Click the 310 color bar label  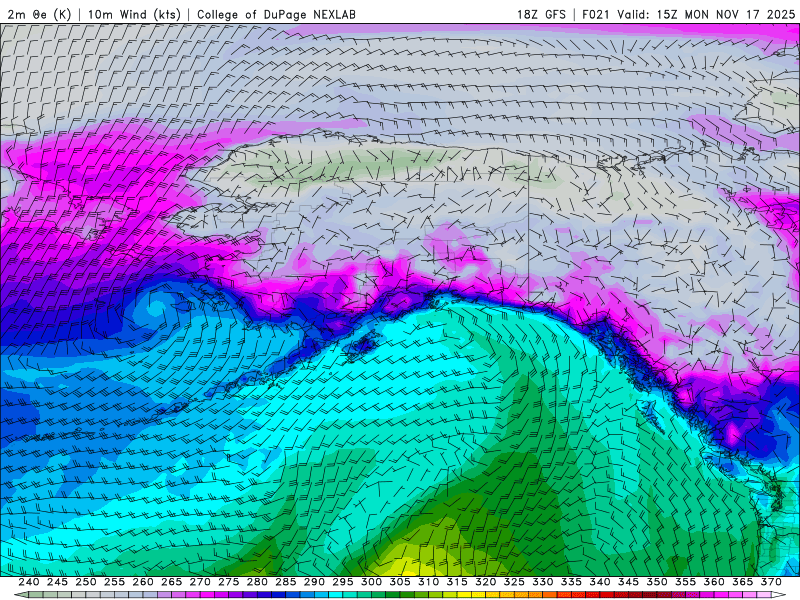[429, 582]
